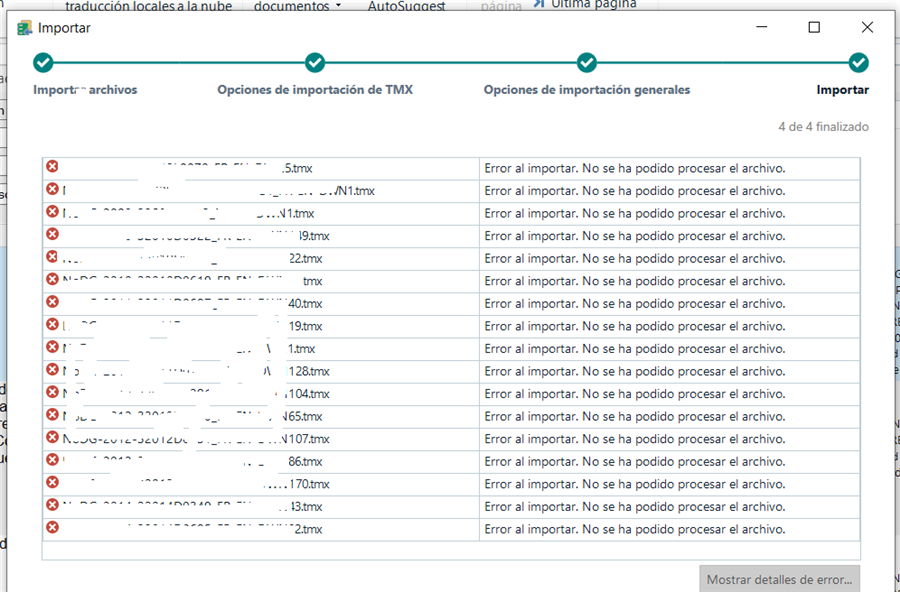Screen dimensions: 900x592
Task: Click the red error icon for file ending 128.tmx
Action: point(52,370)
